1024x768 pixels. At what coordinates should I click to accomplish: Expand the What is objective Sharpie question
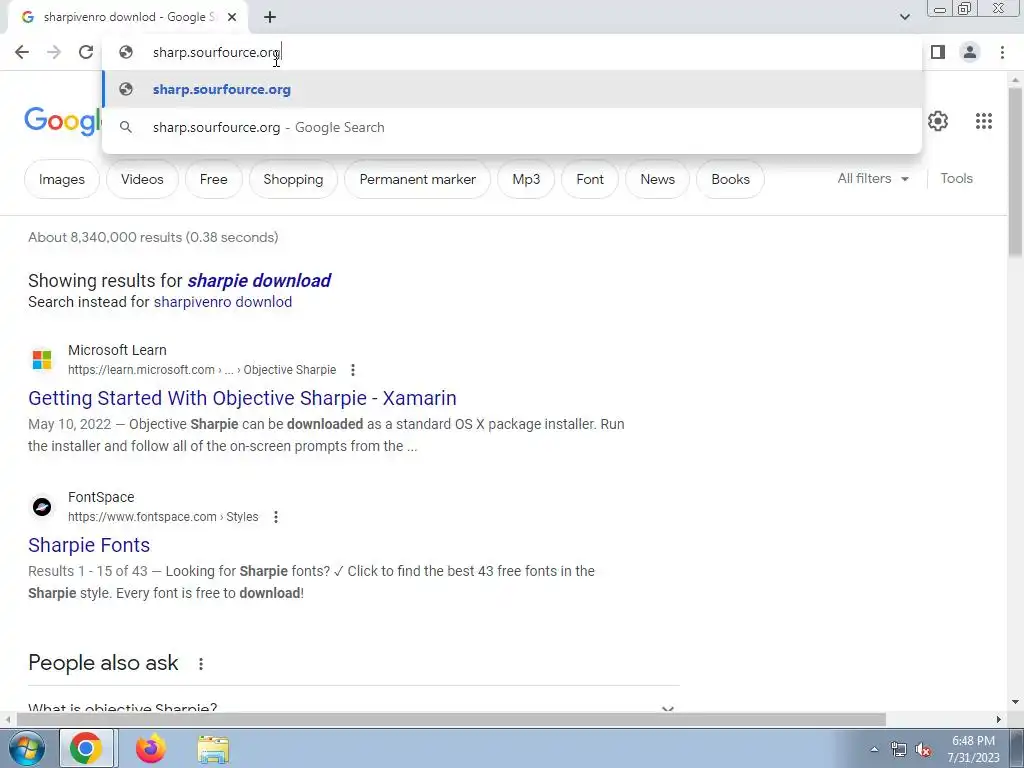pos(353,709)
